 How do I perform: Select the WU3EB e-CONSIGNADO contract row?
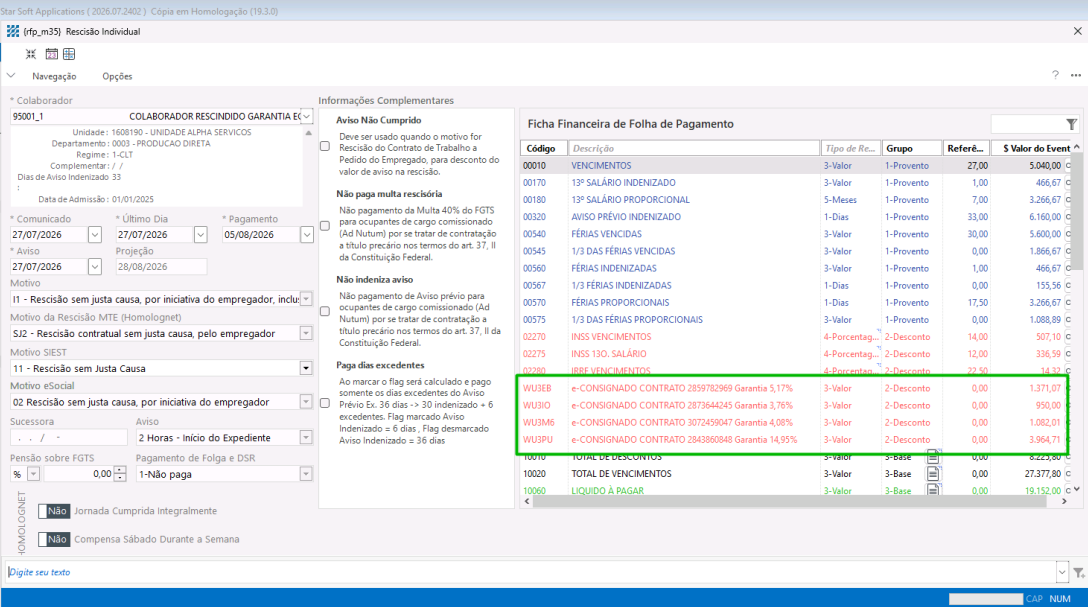[796, 388]
